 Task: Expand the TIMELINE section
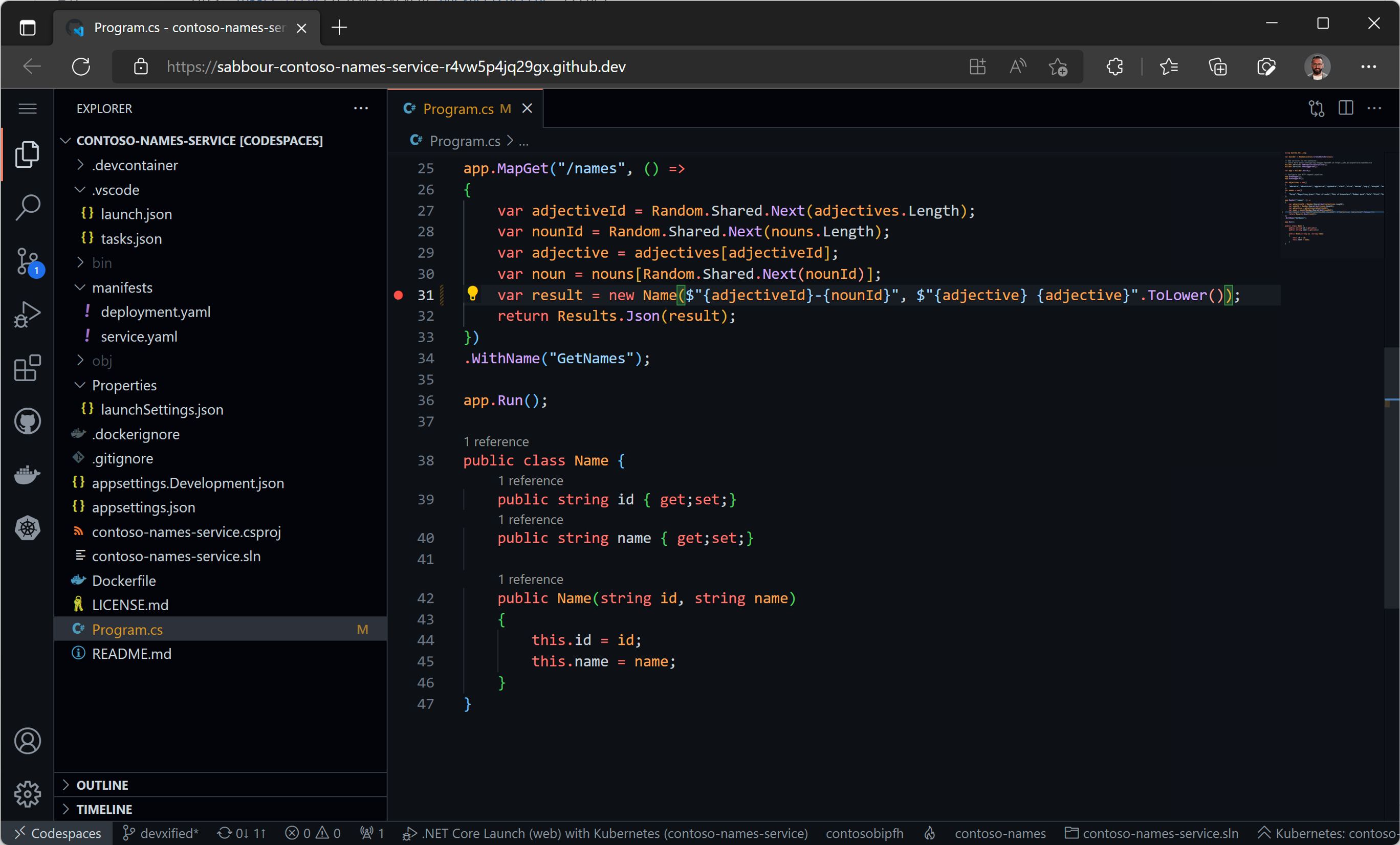click(104, 809)
